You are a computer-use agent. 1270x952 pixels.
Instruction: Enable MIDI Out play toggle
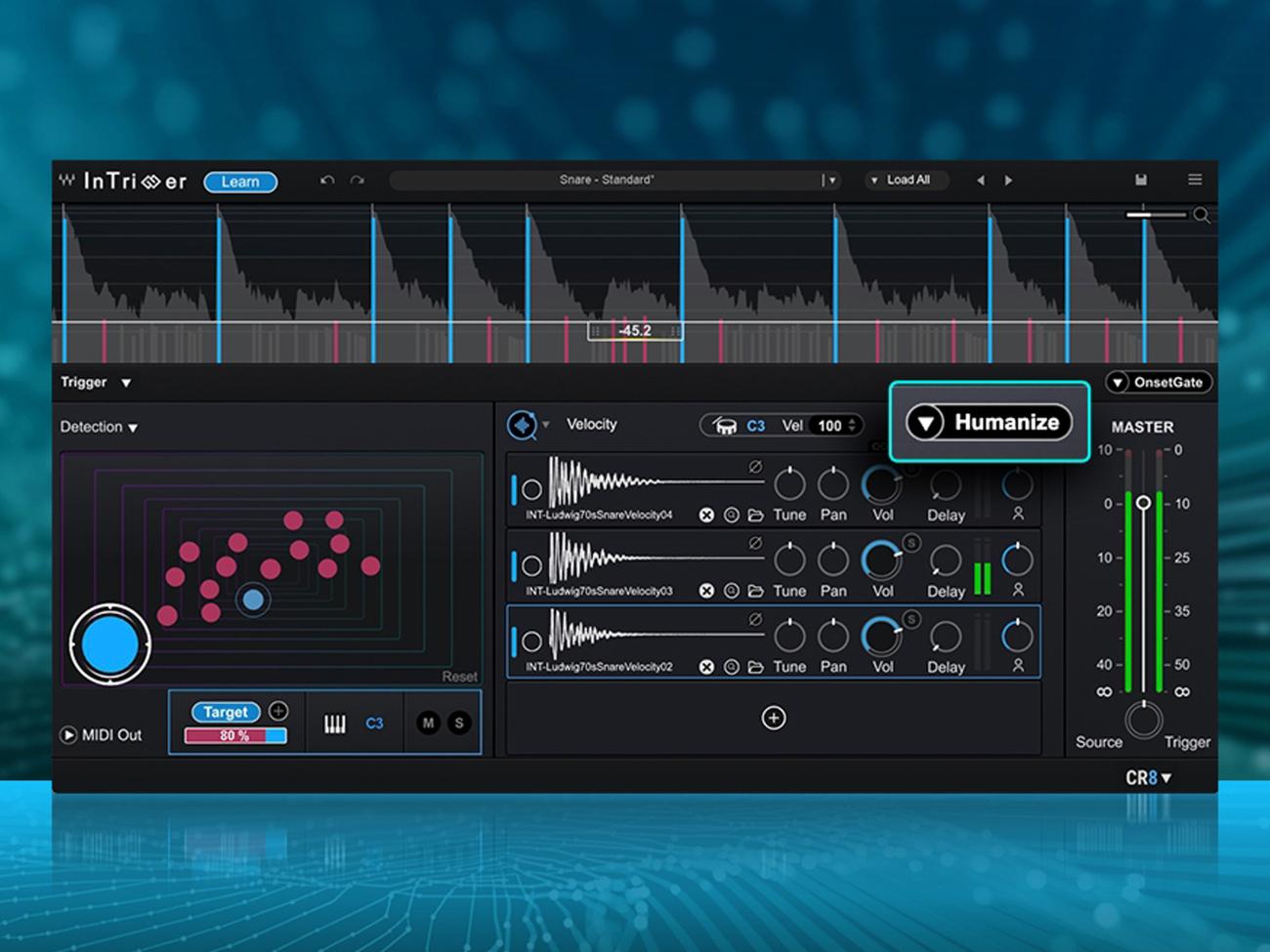pyautogui.click(x=68, y=735)
